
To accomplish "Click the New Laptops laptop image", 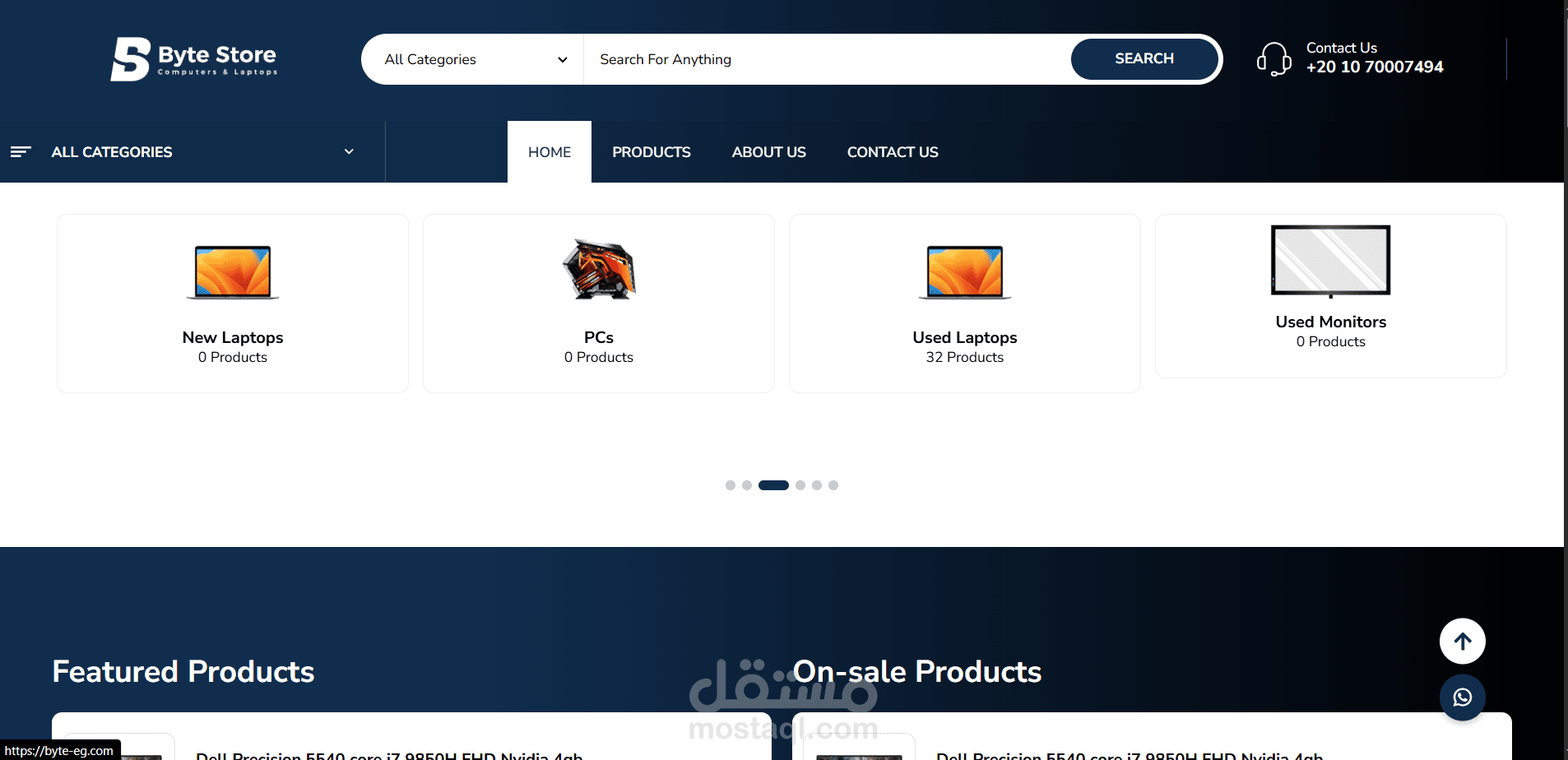I will click(x=233, y=272).
